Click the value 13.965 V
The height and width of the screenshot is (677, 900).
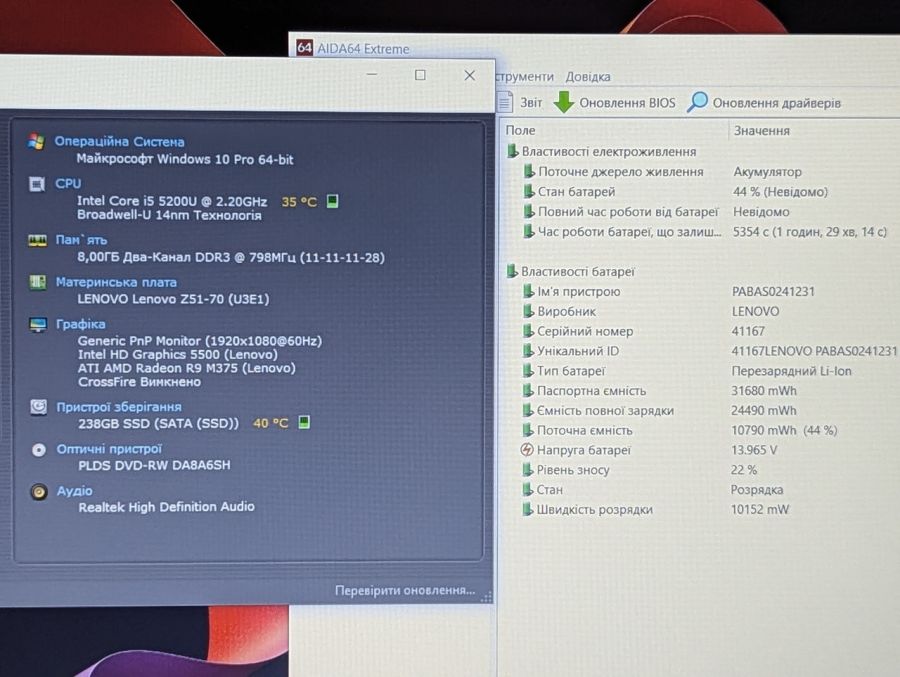pyautogui.click(x=754, y=450)
